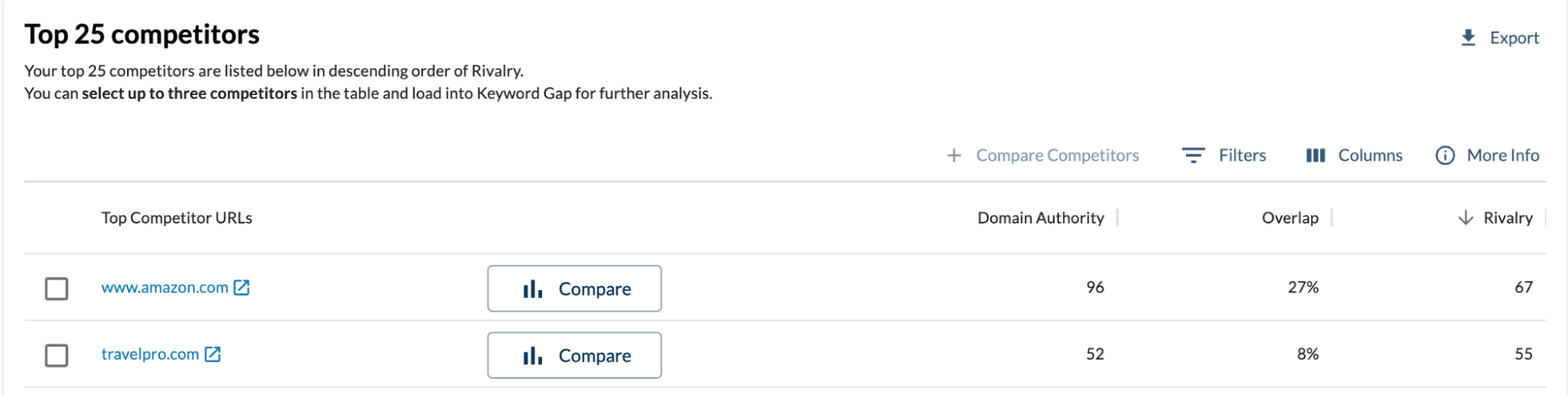Select the www.amazon.com checkbox
1568x396 pixels.
[56, 289]
